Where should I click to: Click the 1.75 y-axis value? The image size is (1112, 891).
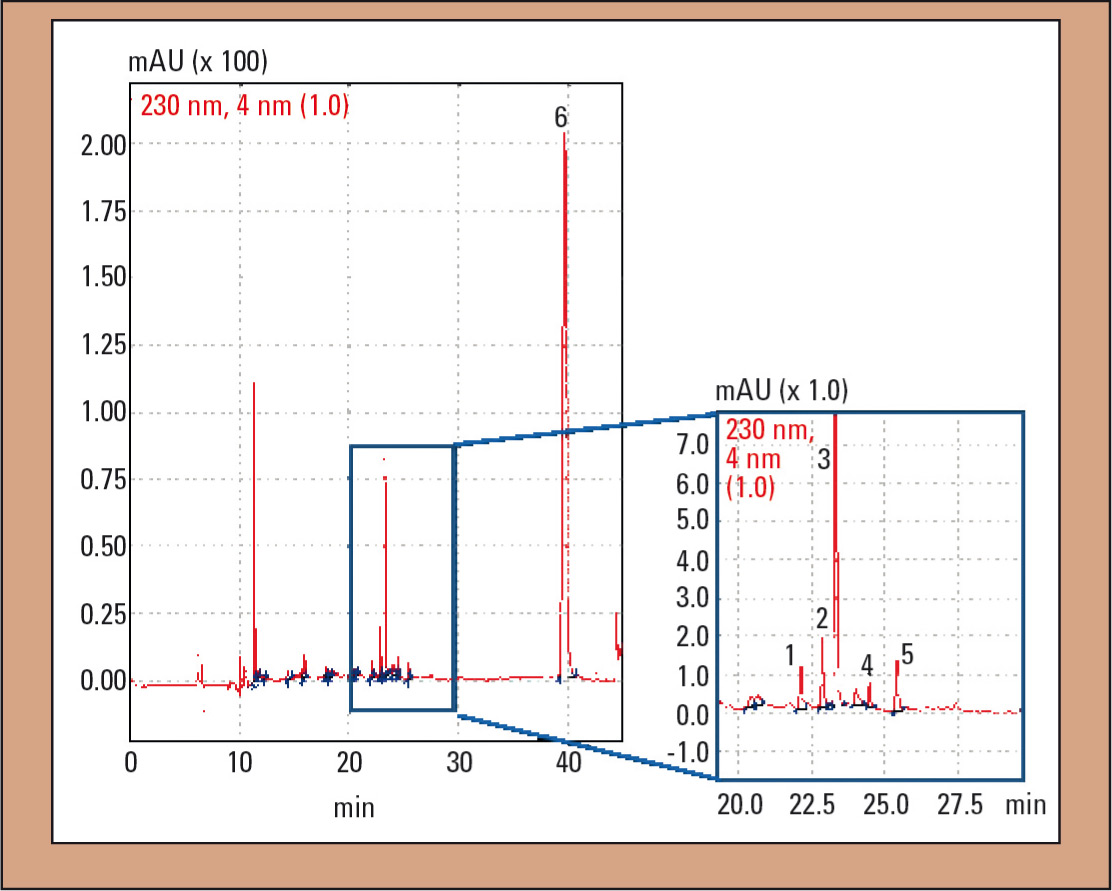[102, 212]
